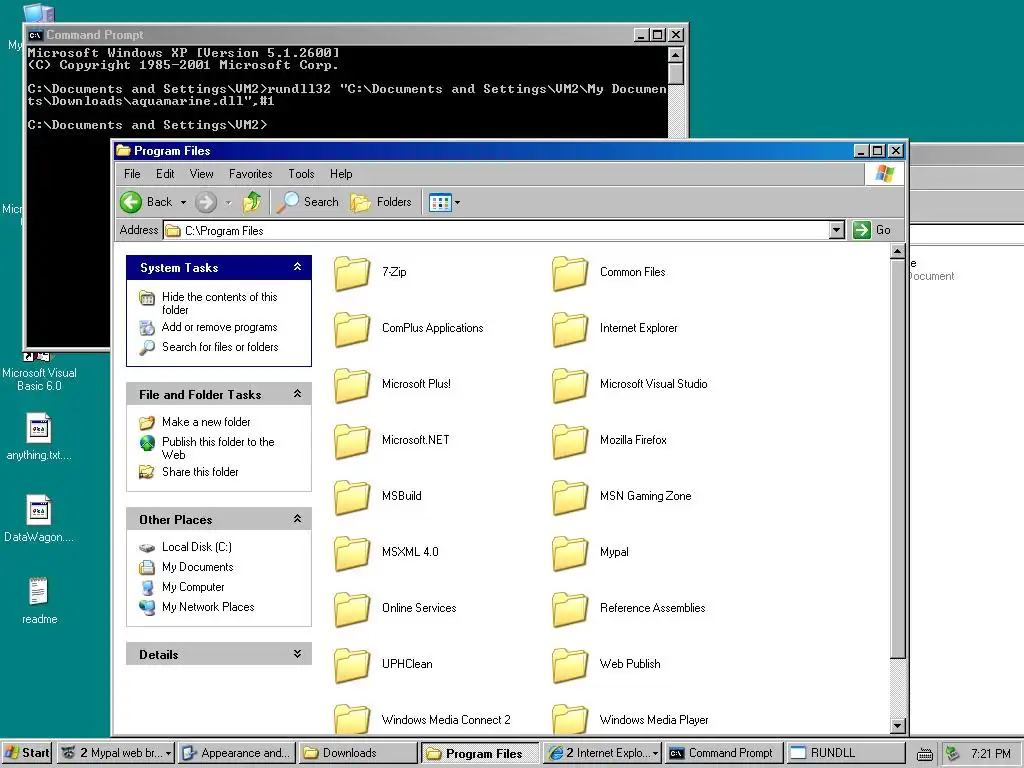Open the Edit menu
Viewport: 1024px width, 768px height.
[x=165, y=174]
